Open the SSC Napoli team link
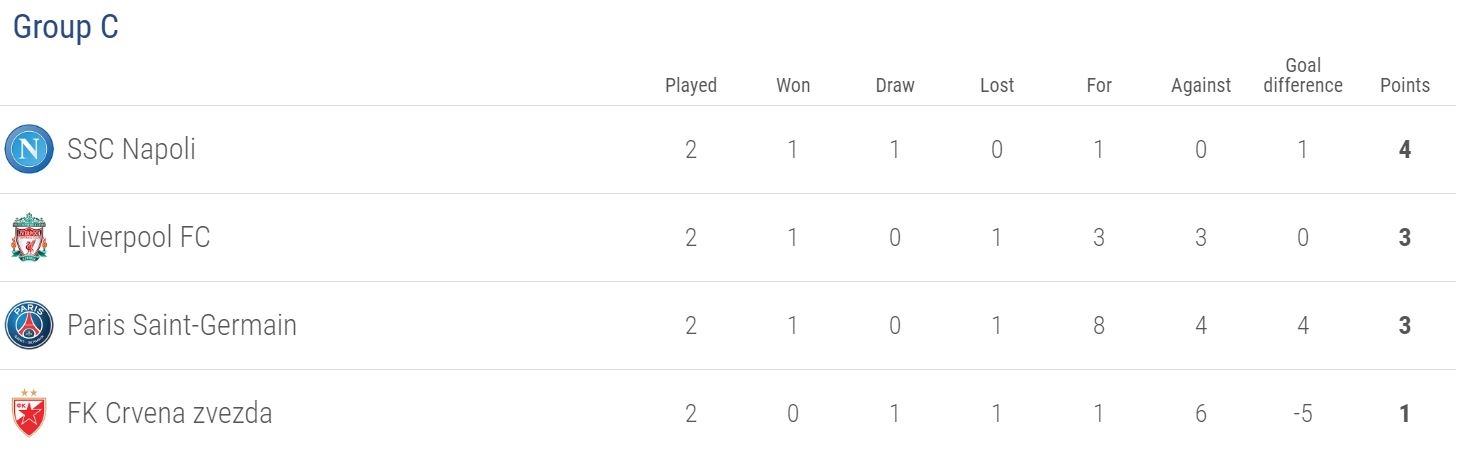1459x464 pixels. [131, 150]
